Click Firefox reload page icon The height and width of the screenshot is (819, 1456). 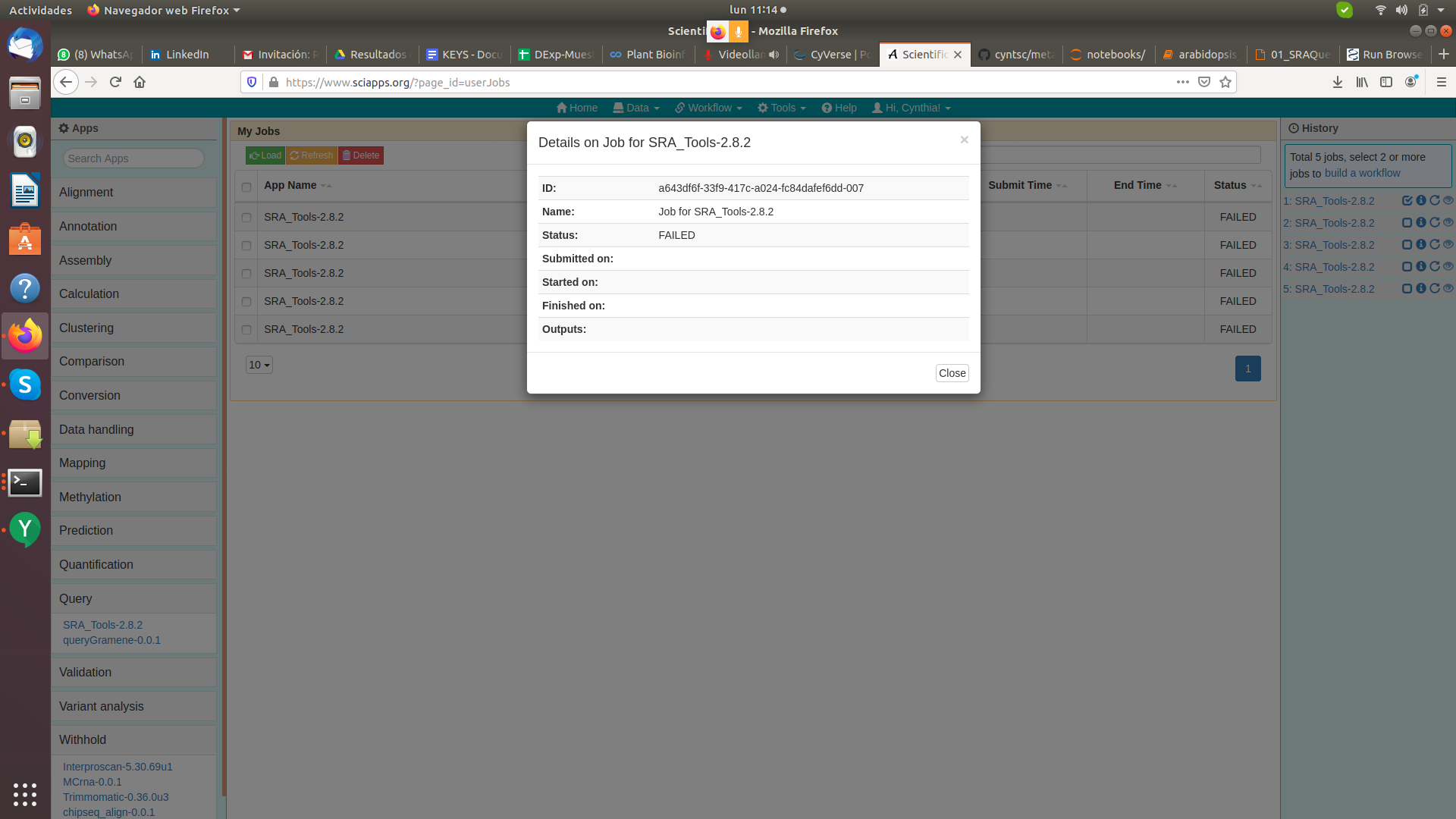pyautogui.click(x=115, y=82)
